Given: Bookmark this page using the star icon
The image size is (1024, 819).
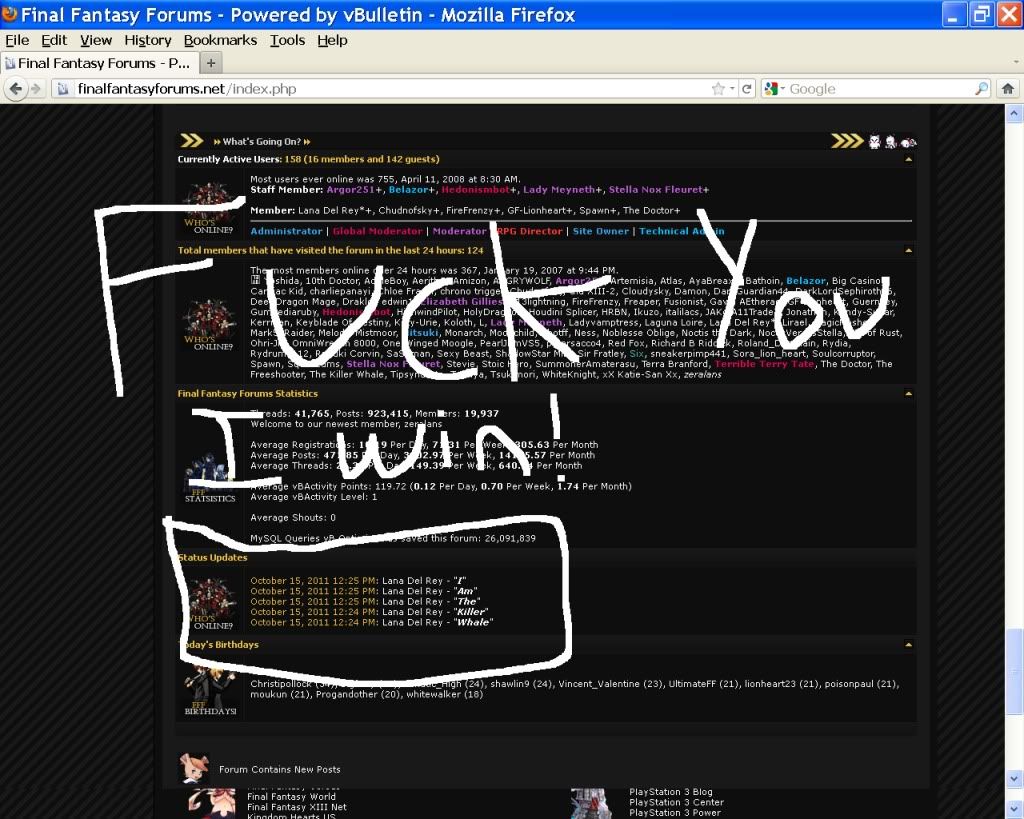Looking at the screenshot, I should (x=718, y=89).
